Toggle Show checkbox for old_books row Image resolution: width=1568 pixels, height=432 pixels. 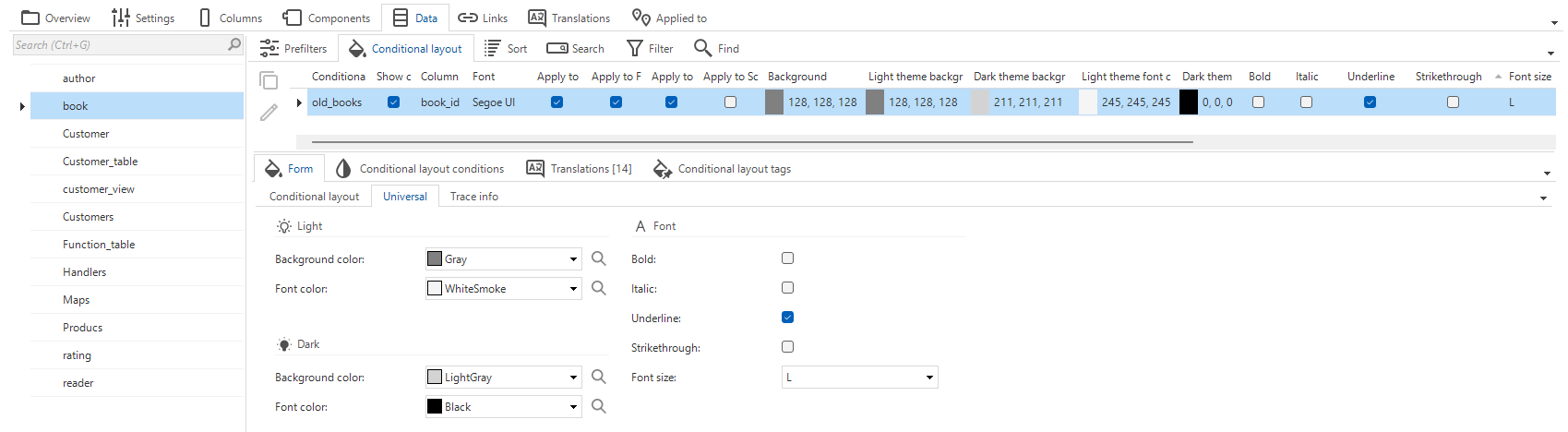(x=394, y=102)
